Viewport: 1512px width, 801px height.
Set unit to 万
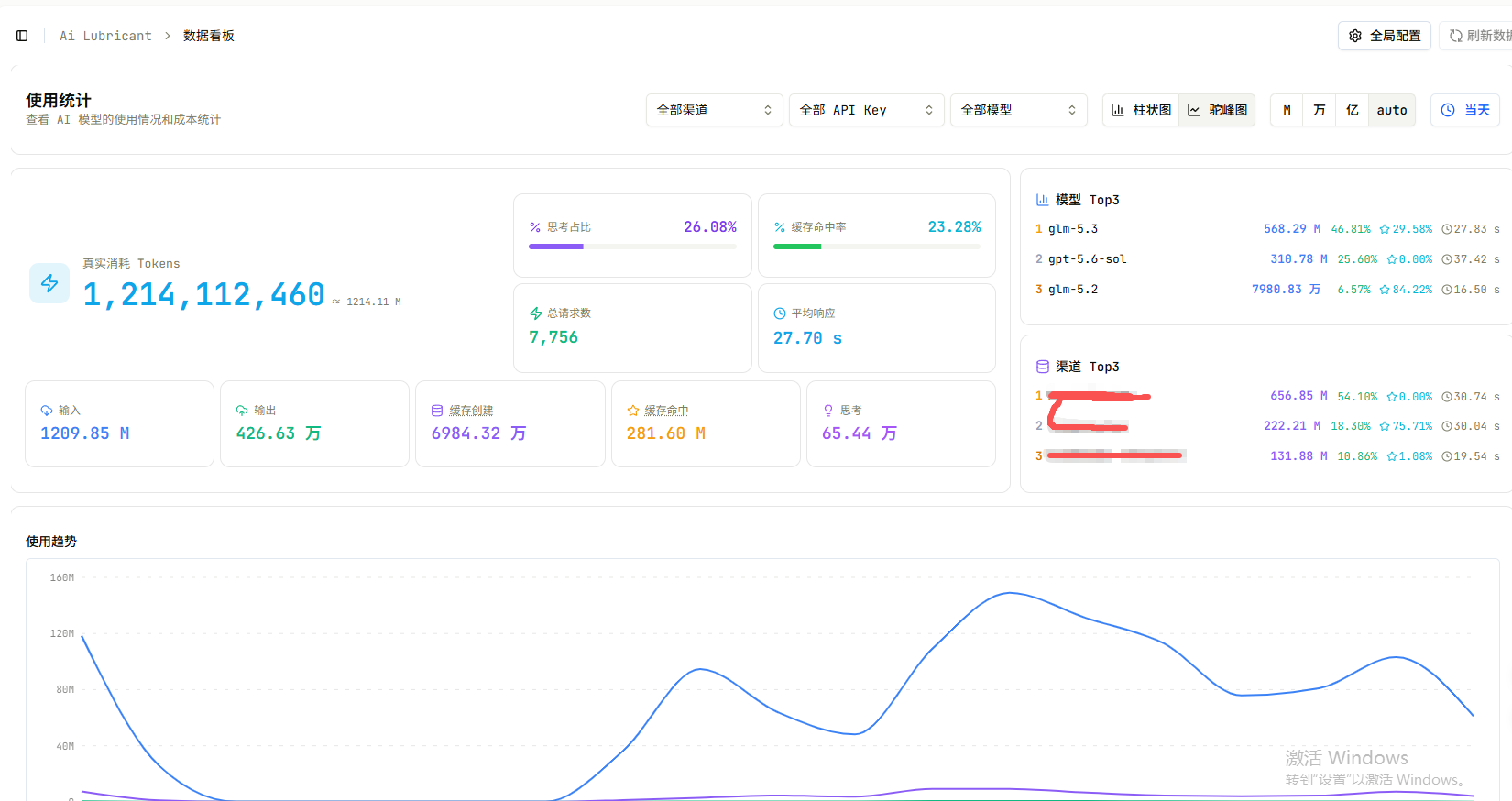click(1320, 110)
